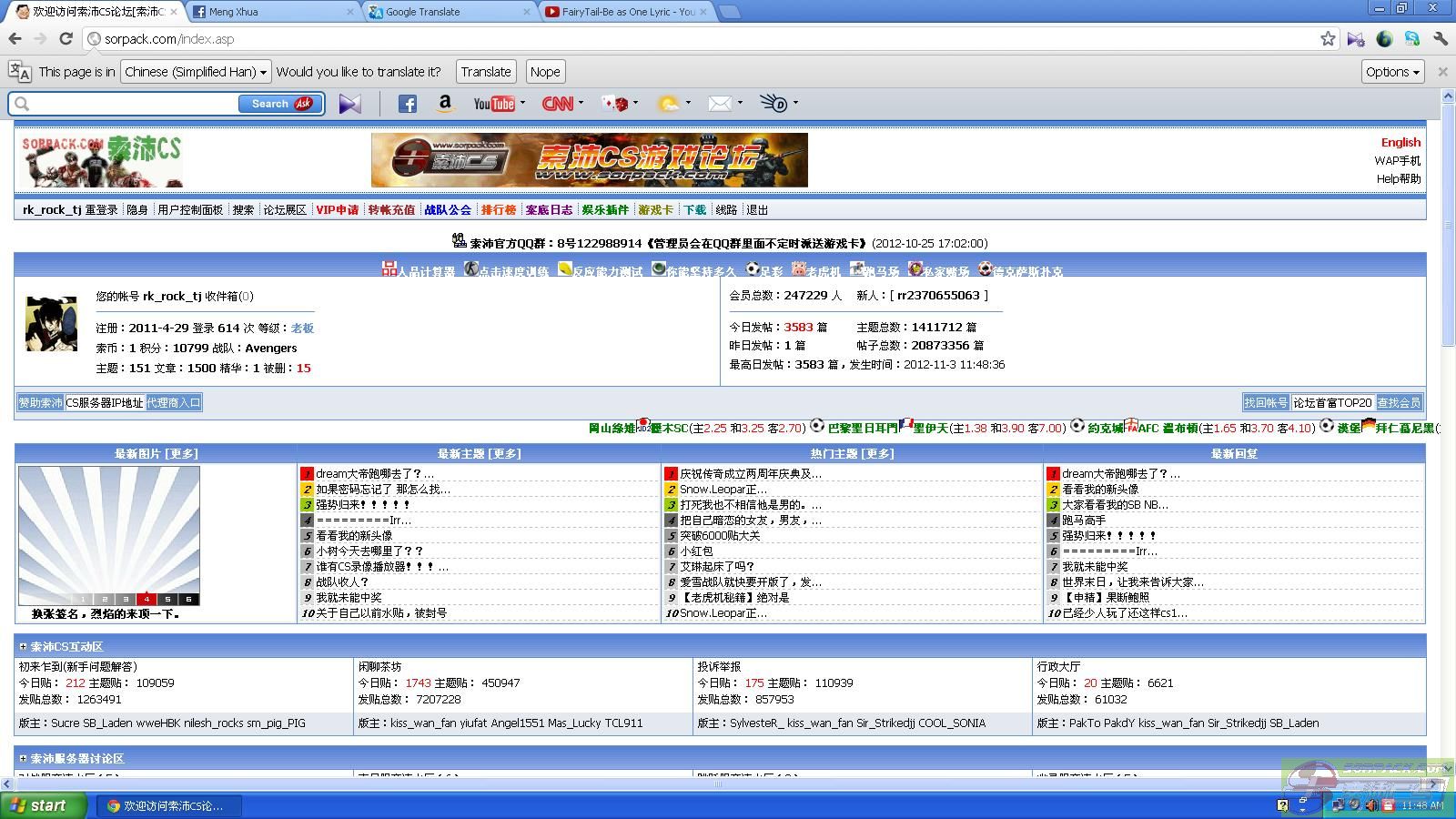Click the envelope mail icon in toolbar
Image resolution: width=1456 pixels, height=819 pixels.
tap(719, 104)
